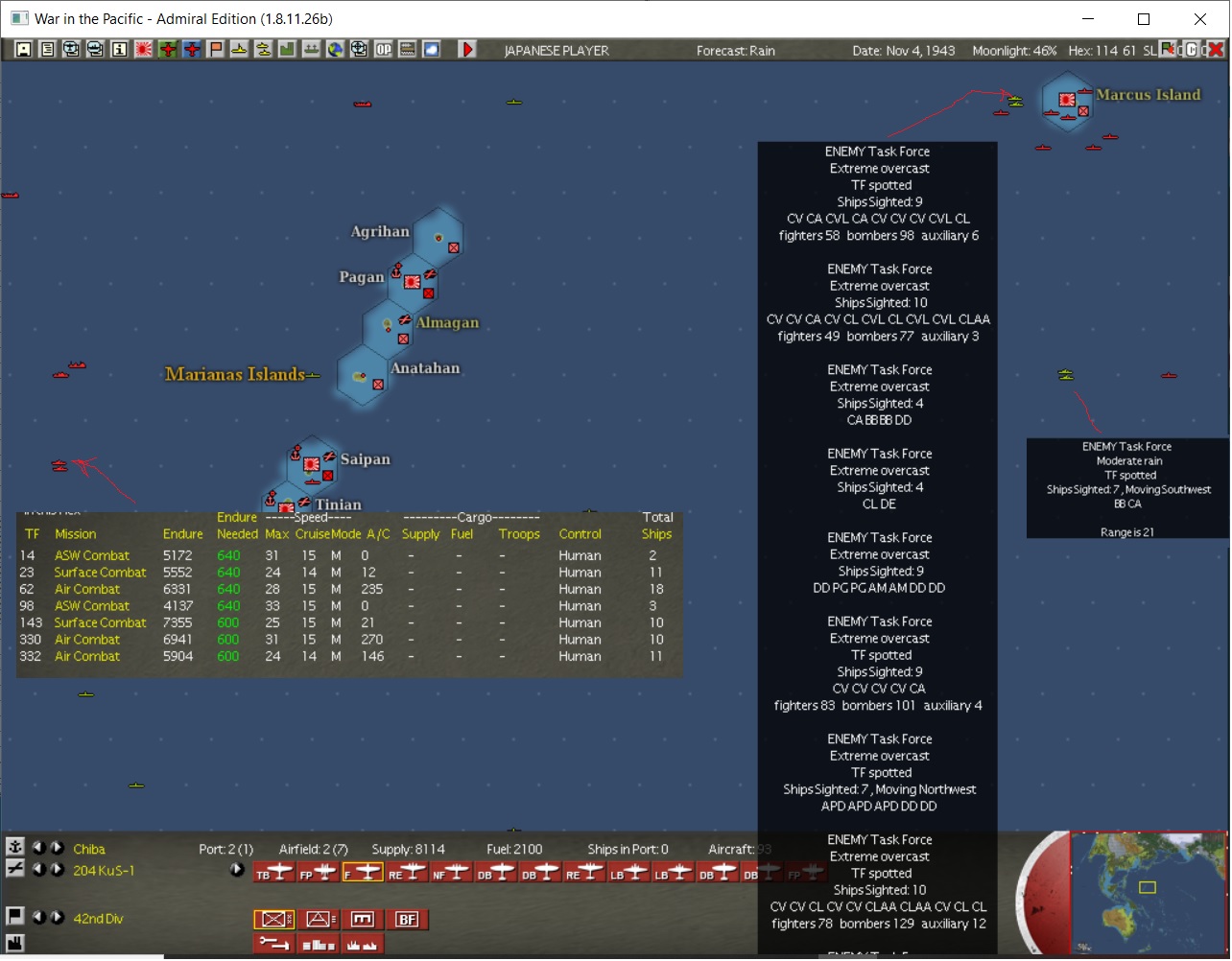
Task: Select task force 14 ASW Combat row
Action: tap(348, 555)
